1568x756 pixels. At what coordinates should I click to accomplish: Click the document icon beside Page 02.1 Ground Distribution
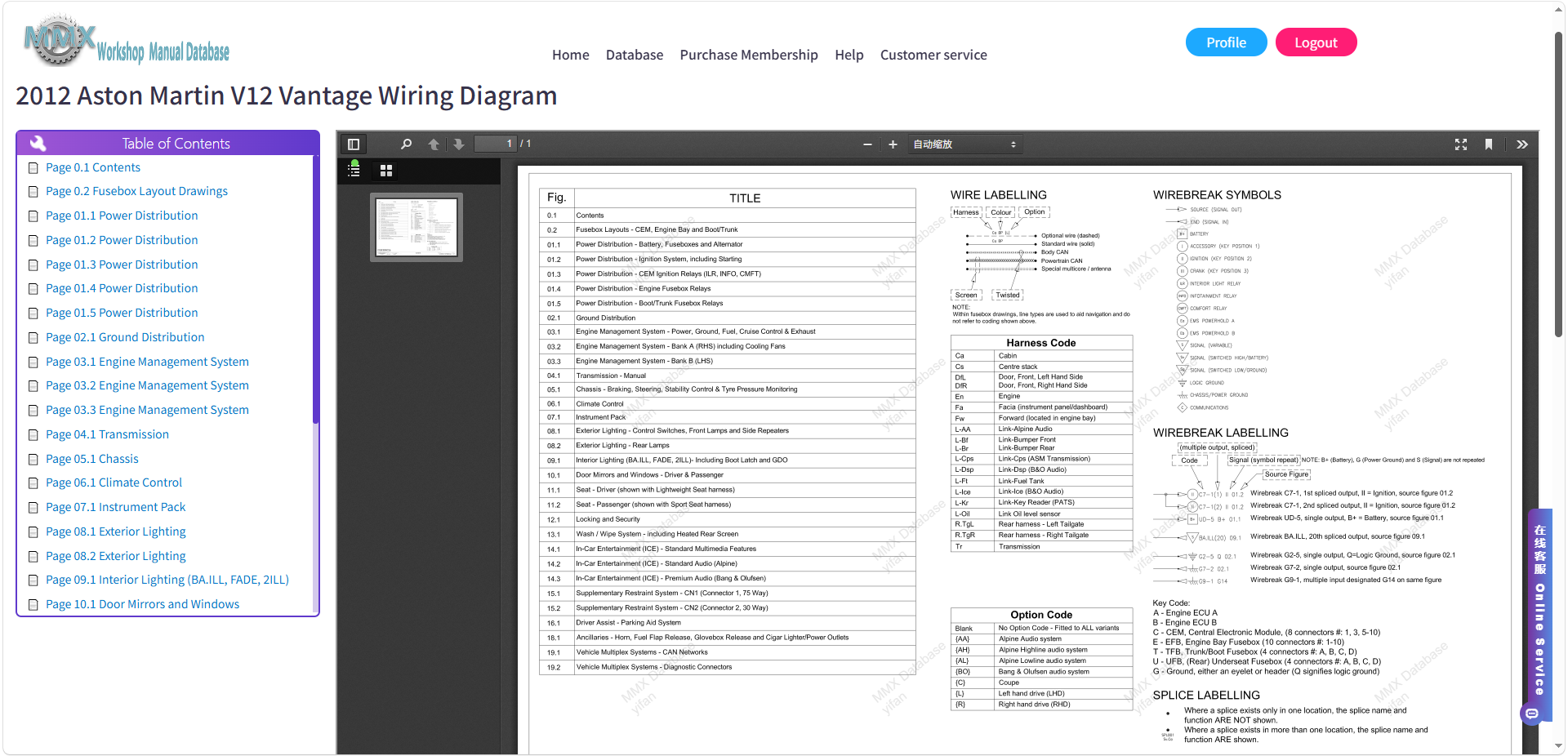33,338
